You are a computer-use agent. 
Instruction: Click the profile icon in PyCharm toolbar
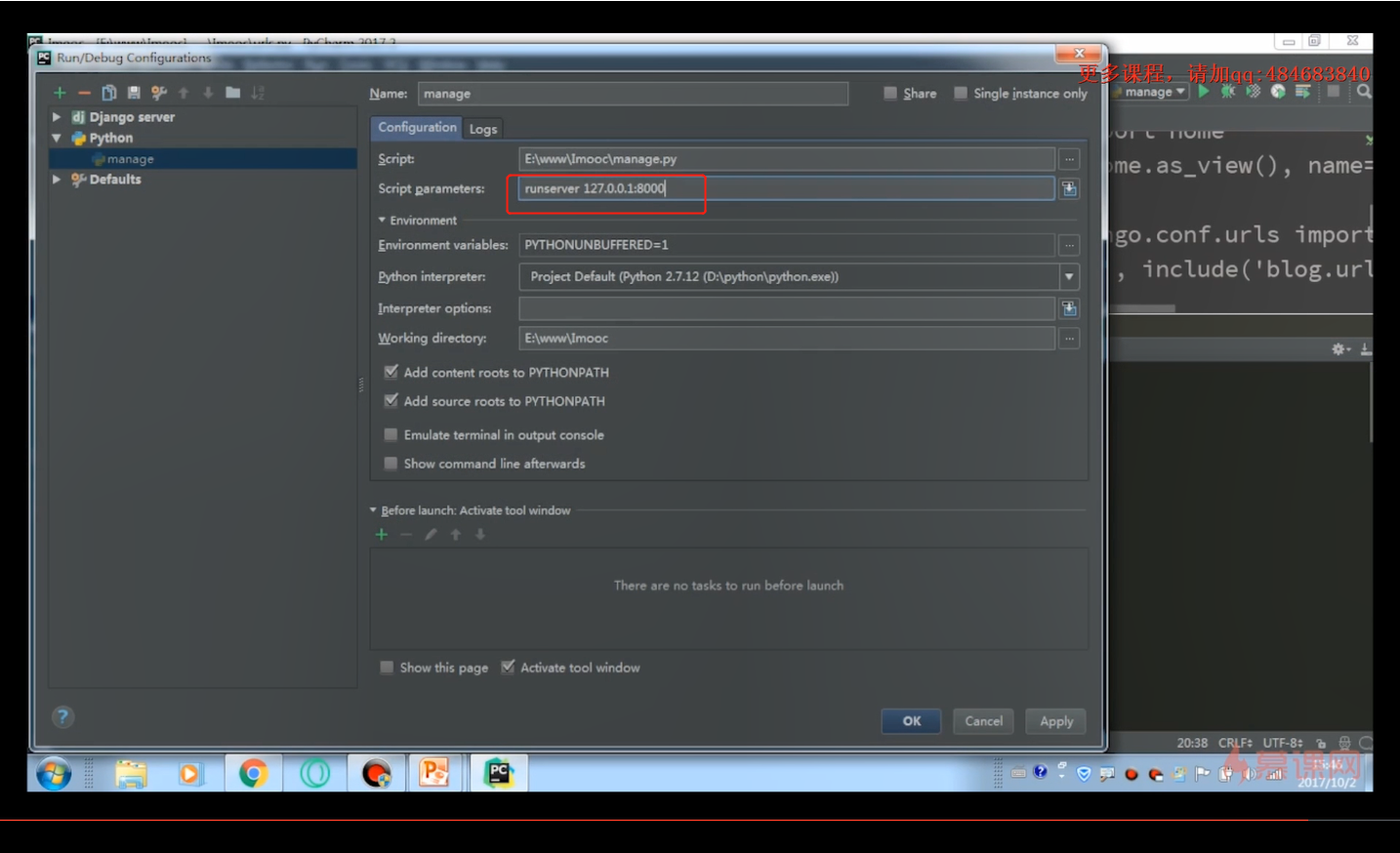1278,91
